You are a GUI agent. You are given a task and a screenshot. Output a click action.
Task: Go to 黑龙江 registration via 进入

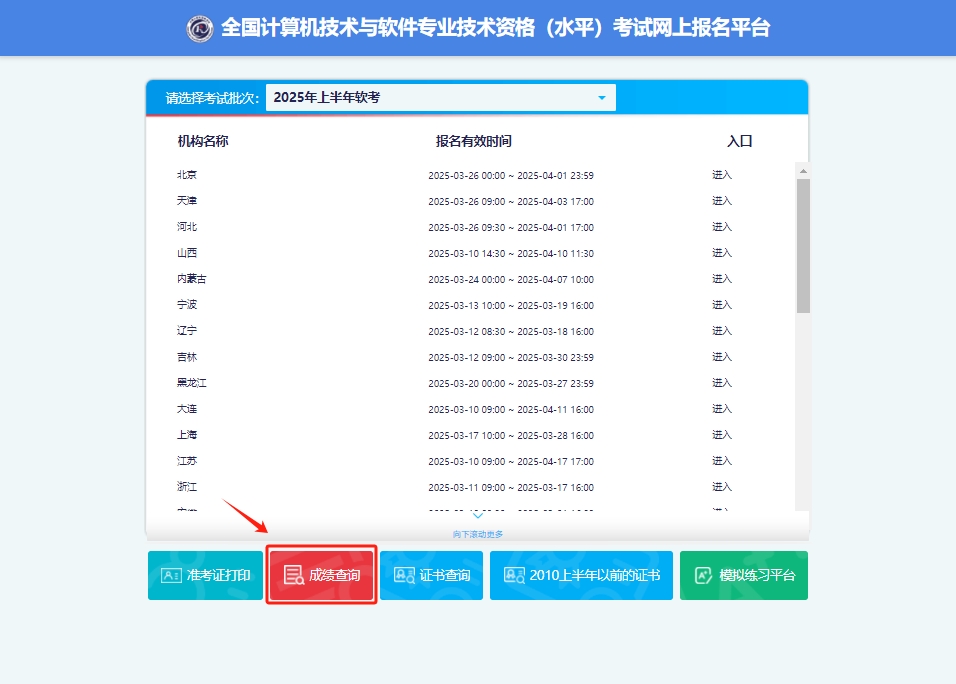tap(722, 383)
